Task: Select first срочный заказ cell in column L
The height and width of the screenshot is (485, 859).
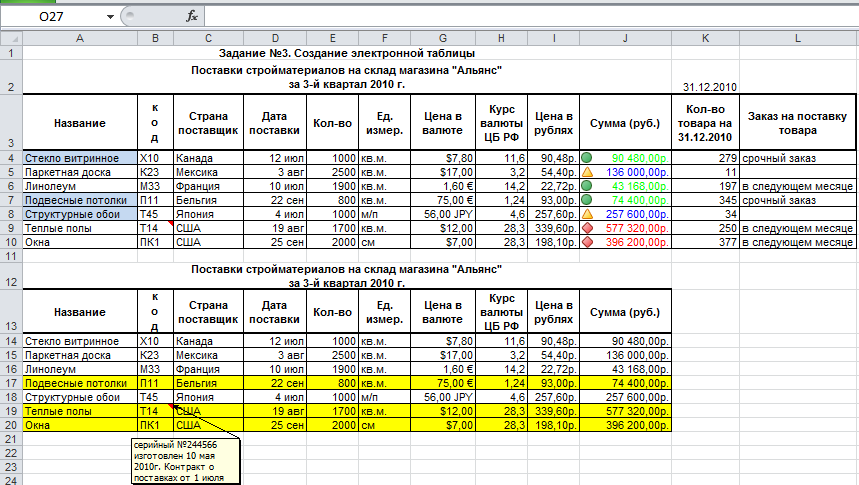Action: 798,158
